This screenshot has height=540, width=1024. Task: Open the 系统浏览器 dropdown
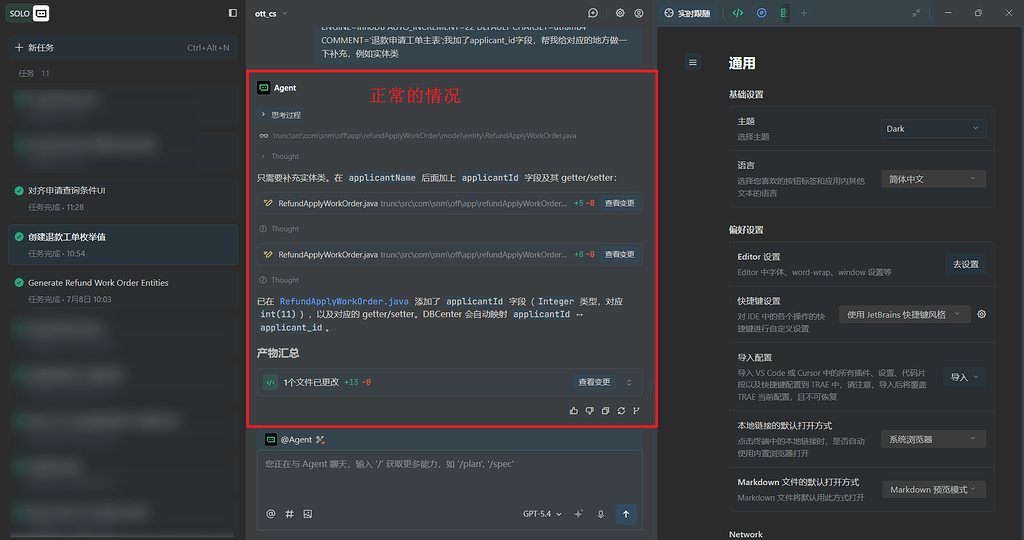click(x=933, y=439)
